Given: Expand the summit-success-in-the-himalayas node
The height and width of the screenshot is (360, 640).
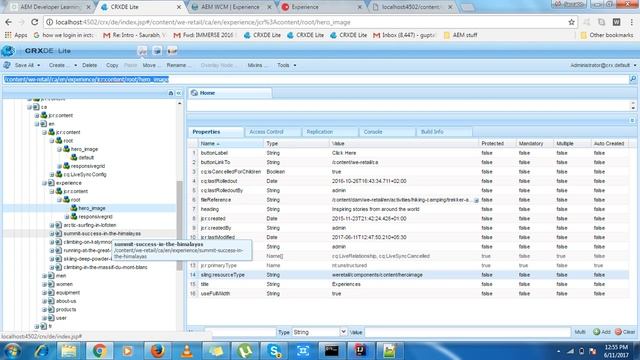Looking at the screenshot, I should [x=52, y=233].
